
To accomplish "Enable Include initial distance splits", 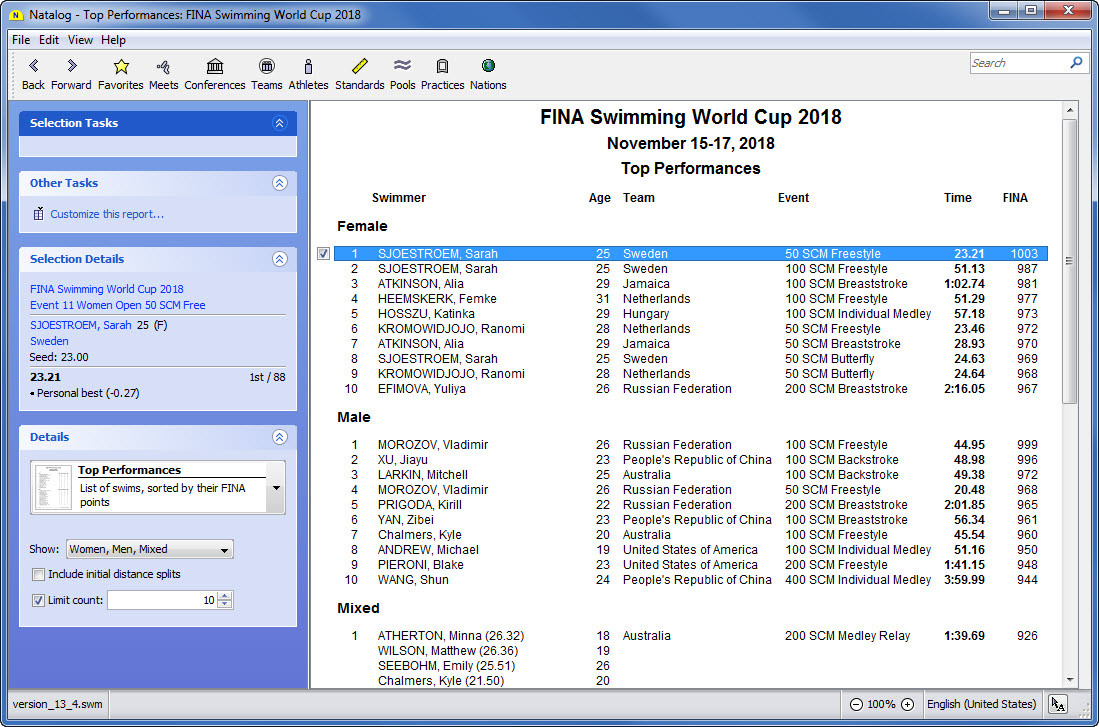I will [x=39, y=575].
